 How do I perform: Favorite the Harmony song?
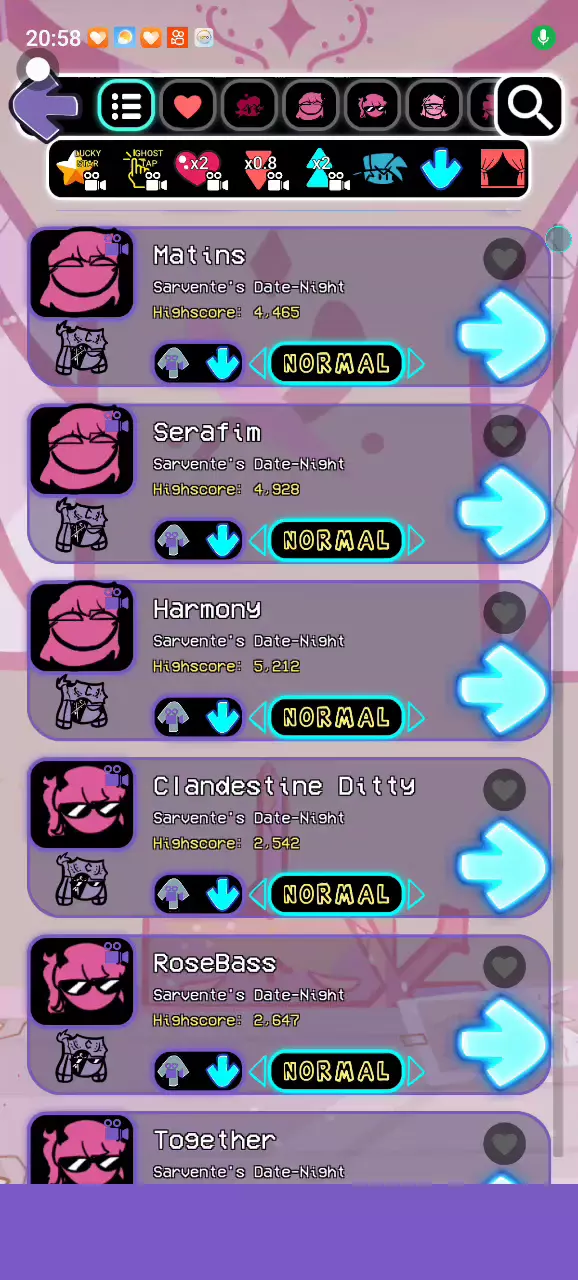(505, 613)
